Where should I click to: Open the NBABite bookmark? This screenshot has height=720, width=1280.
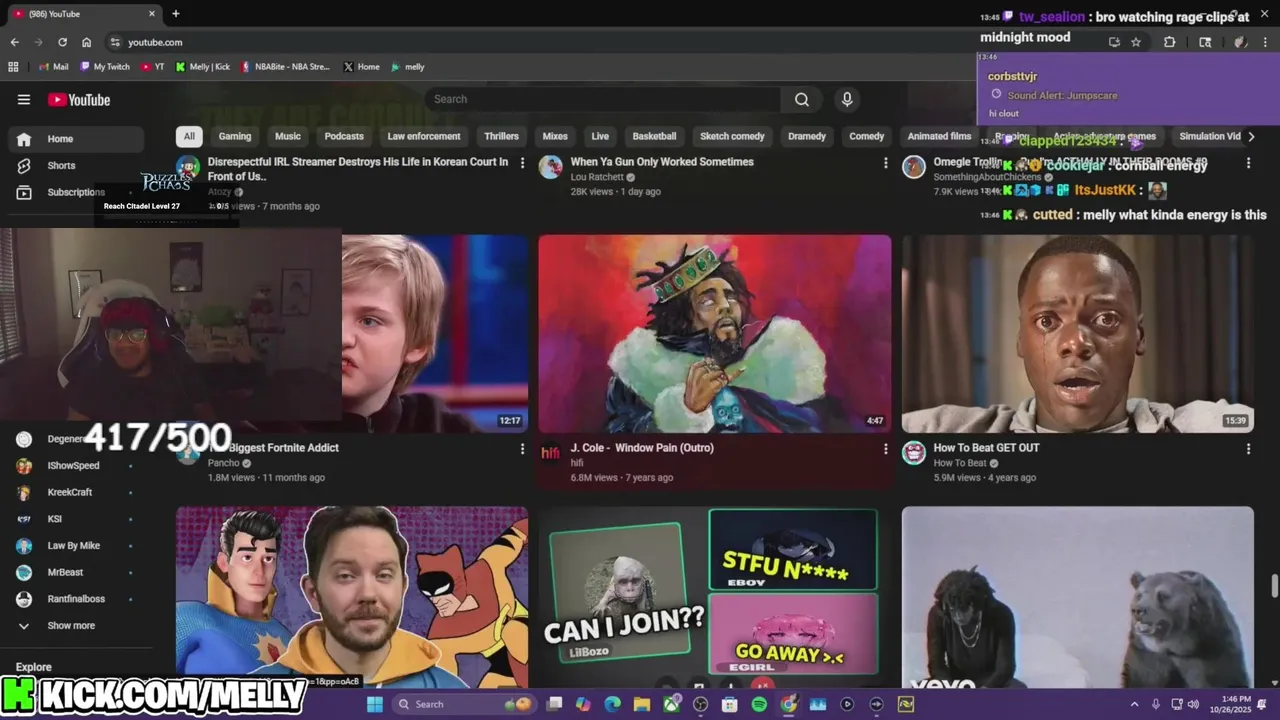[x=284, y=67]
